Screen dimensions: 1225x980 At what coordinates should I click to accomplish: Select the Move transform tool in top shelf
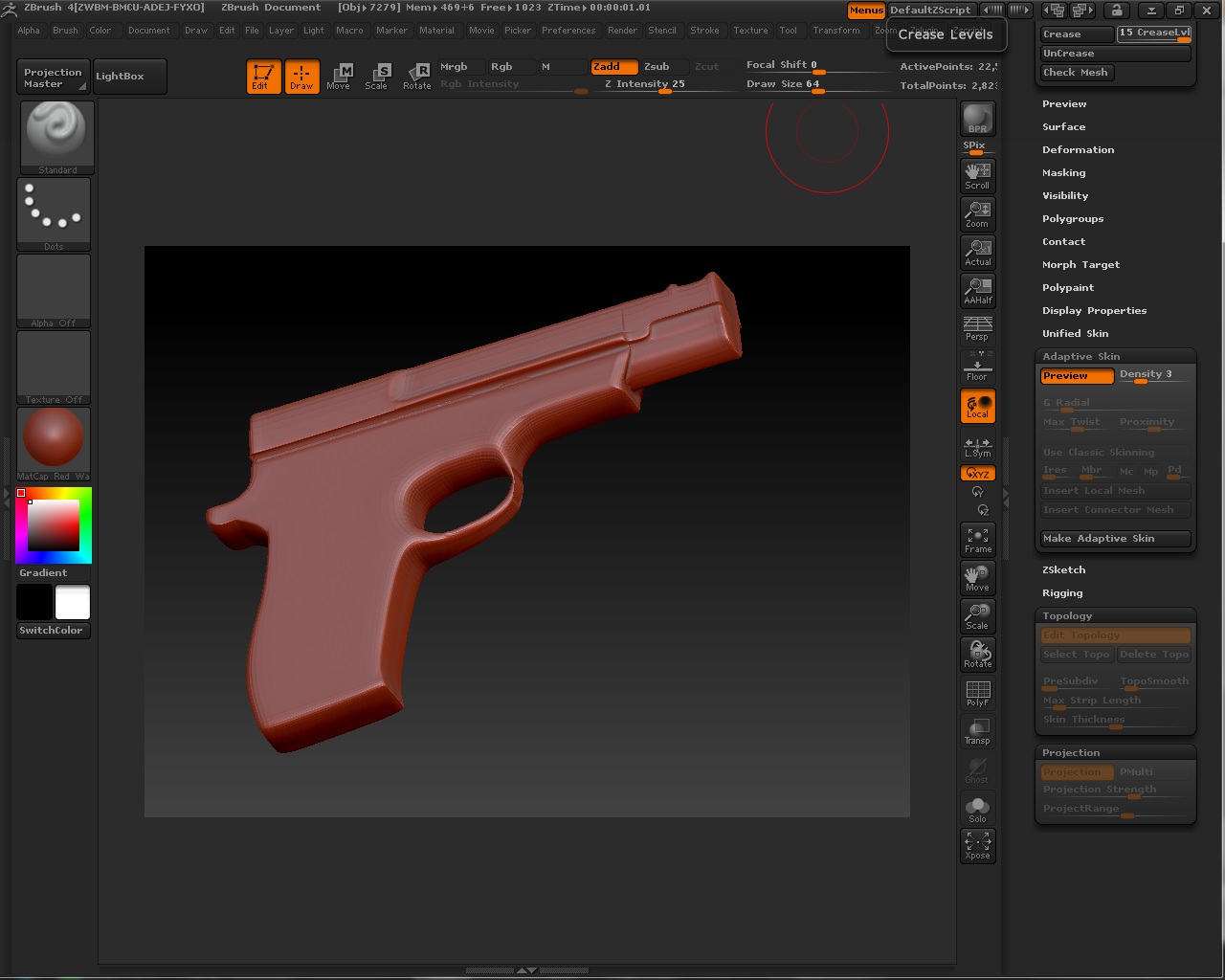[x=339, y=77]
